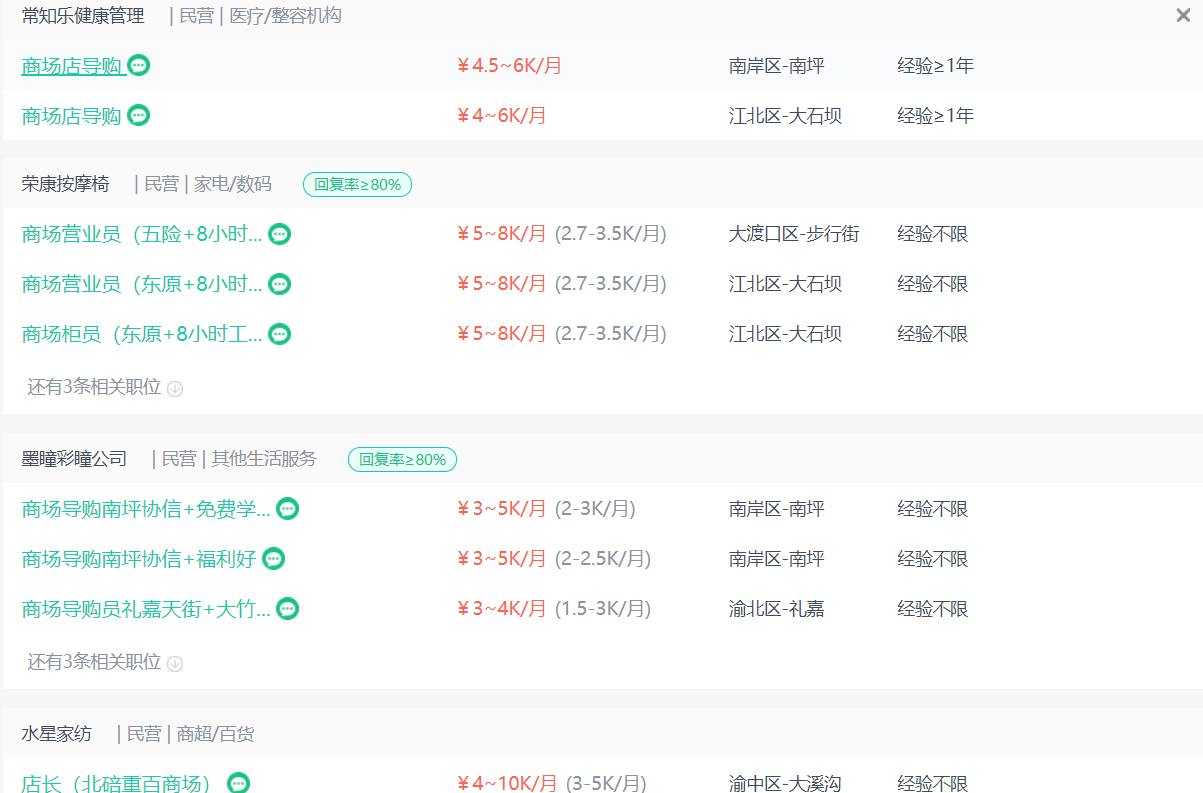This screenshot has width=1203, height=793.
Task: Open the 荣康按摩椅 company page
Action: (x=66, y=184)
